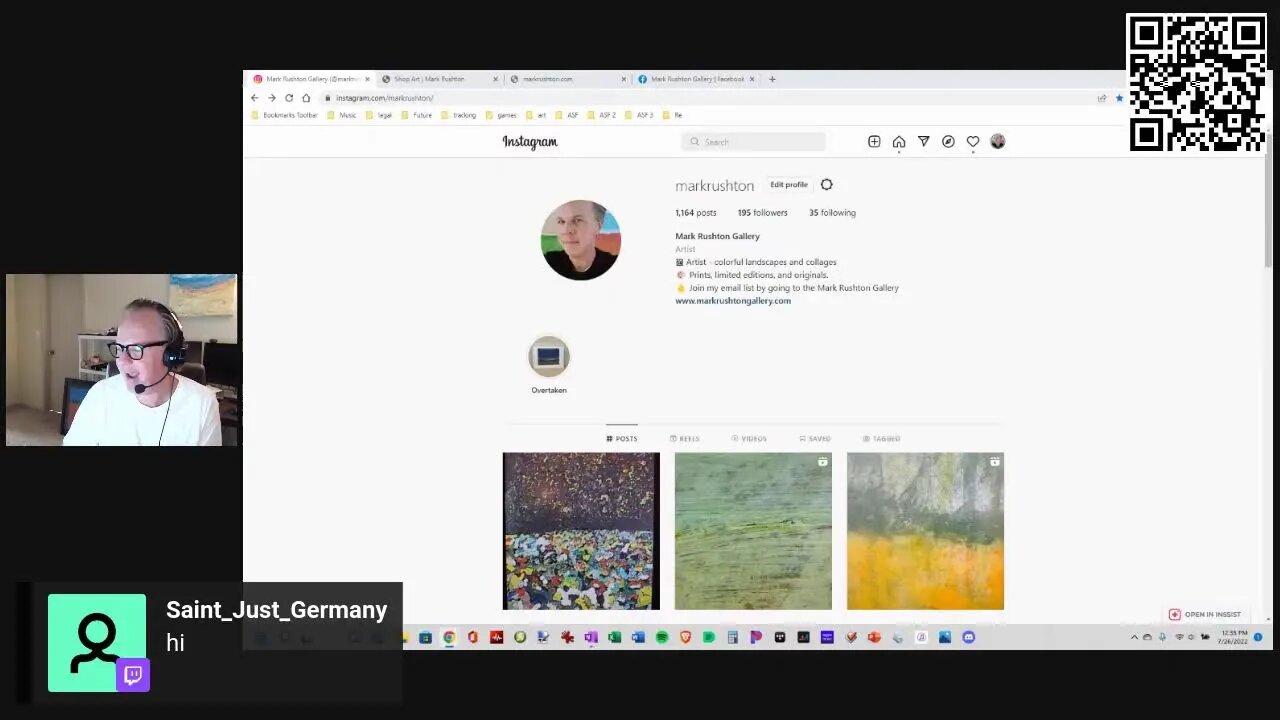Open the profile avatar menu in navbar
Screen dimensions: 1280x720
(x=997, y=142)
